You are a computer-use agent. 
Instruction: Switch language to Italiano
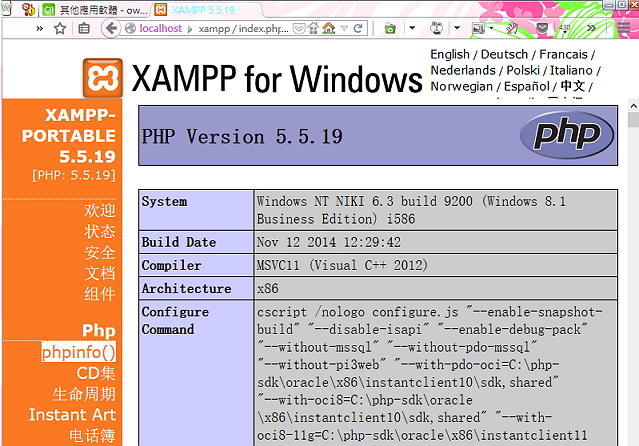point(571,70)
